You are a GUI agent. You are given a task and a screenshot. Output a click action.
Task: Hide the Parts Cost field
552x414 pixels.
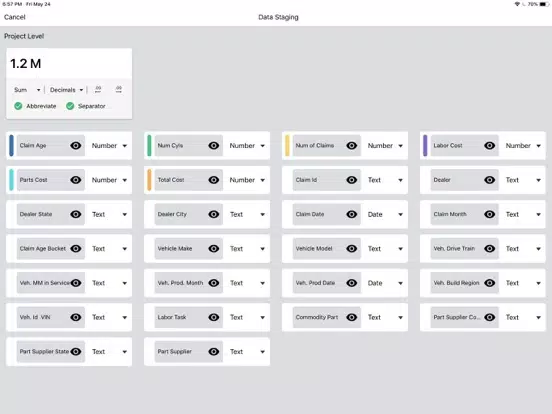pyautogui.click(x=76, y=180)
